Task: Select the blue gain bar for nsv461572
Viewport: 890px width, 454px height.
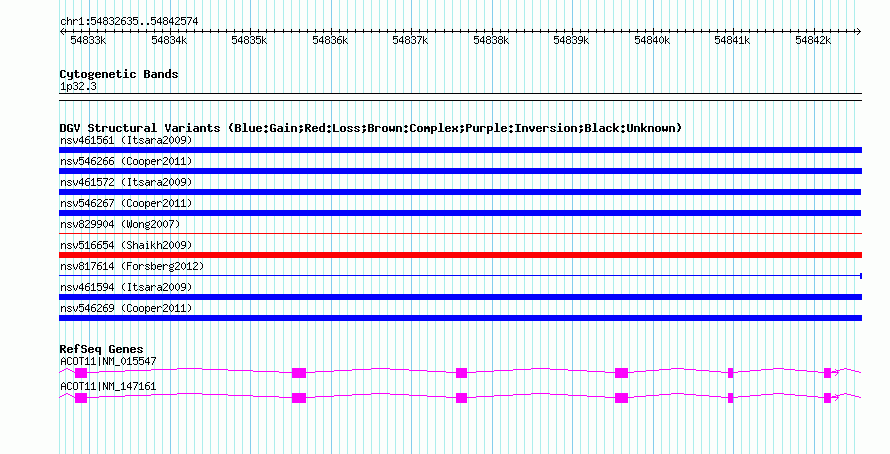Action: pos(460,192)
